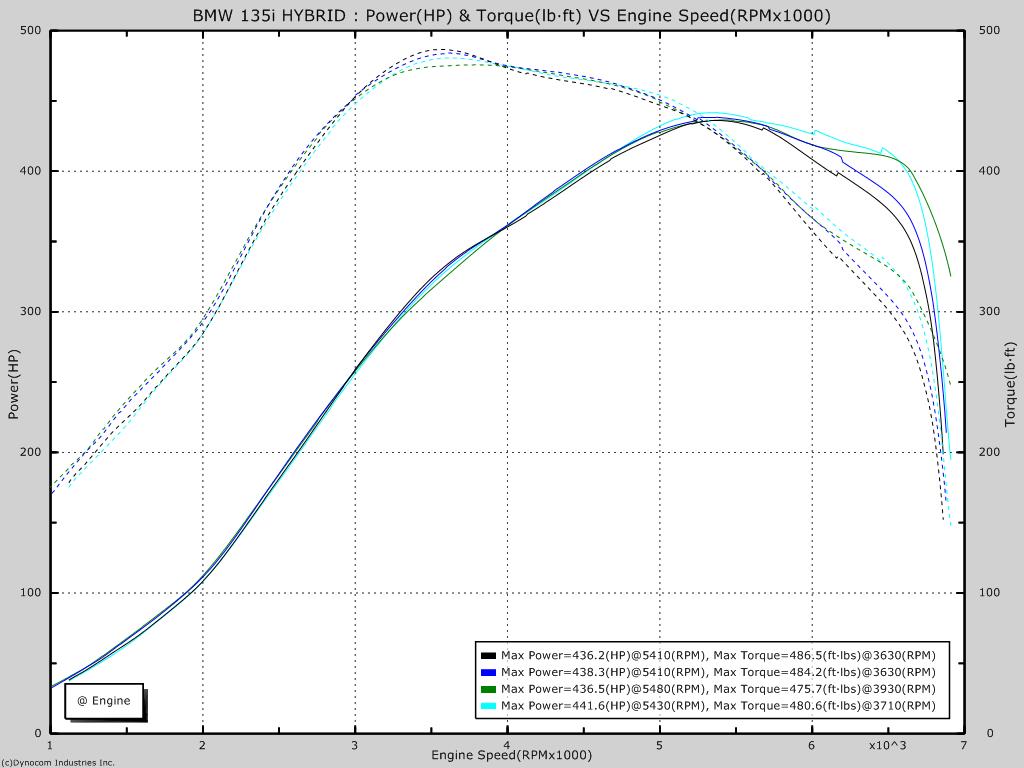1024x768 pixels.
Task: Click the left axis value 500
Action: pyautogui.click(x=31, y=30)
